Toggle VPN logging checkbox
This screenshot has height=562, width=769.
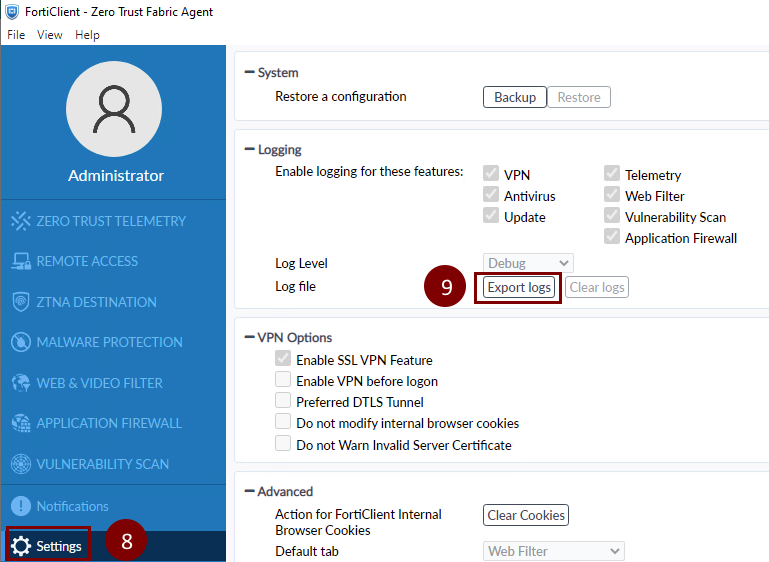click(491, 173)
